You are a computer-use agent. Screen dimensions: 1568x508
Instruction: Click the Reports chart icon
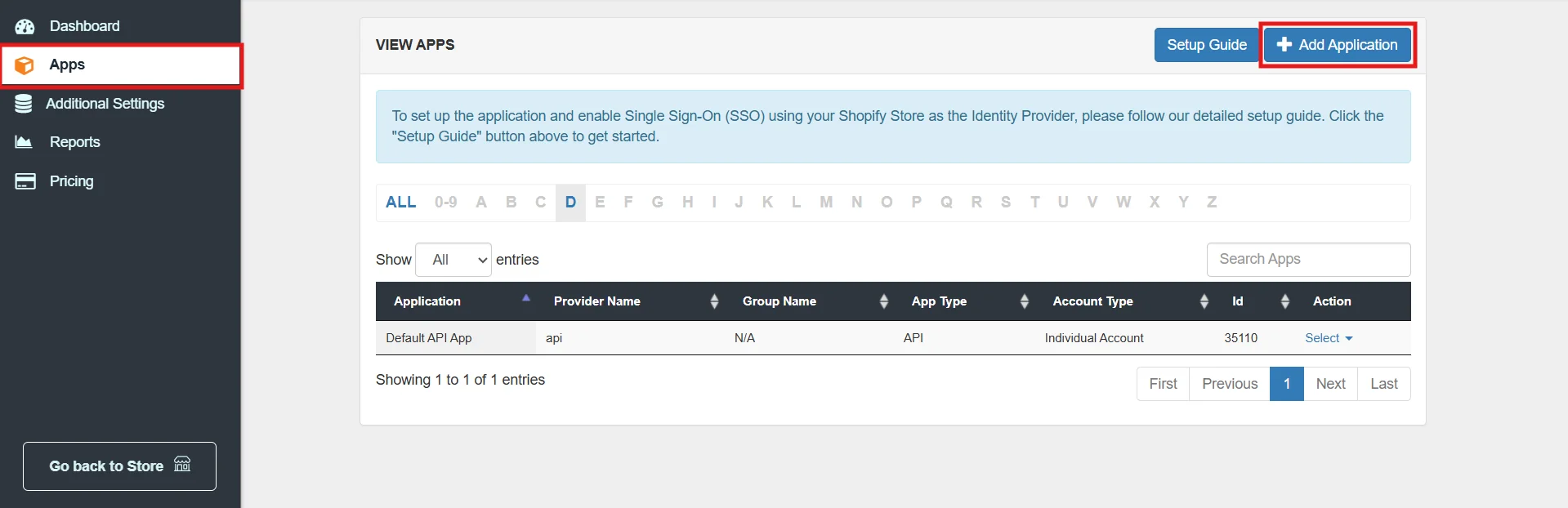point(24,142)
